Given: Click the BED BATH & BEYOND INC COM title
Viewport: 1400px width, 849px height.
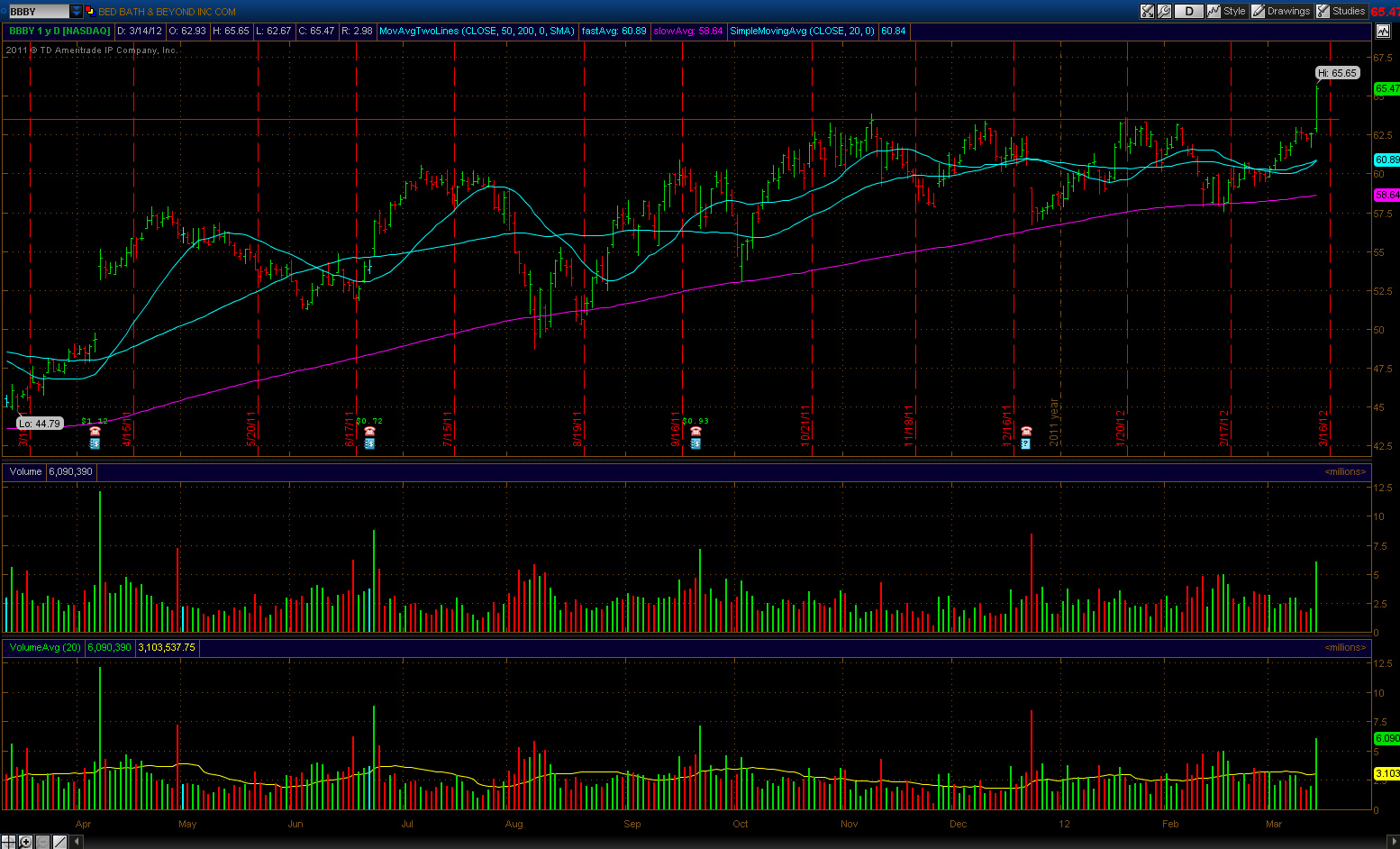Looking at the screenshot, I should click(x=167, y=12).
